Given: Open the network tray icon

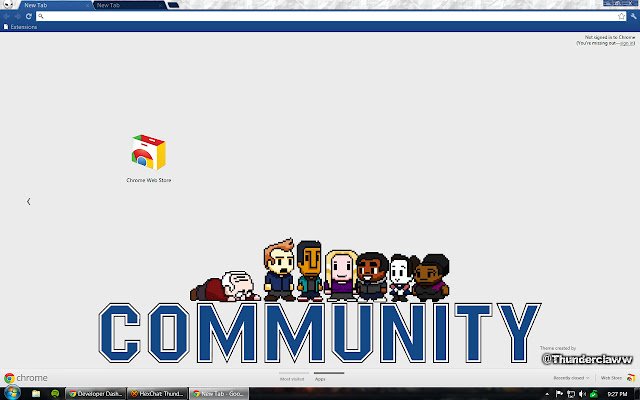Looking at the screenshot, I should 571,394.
